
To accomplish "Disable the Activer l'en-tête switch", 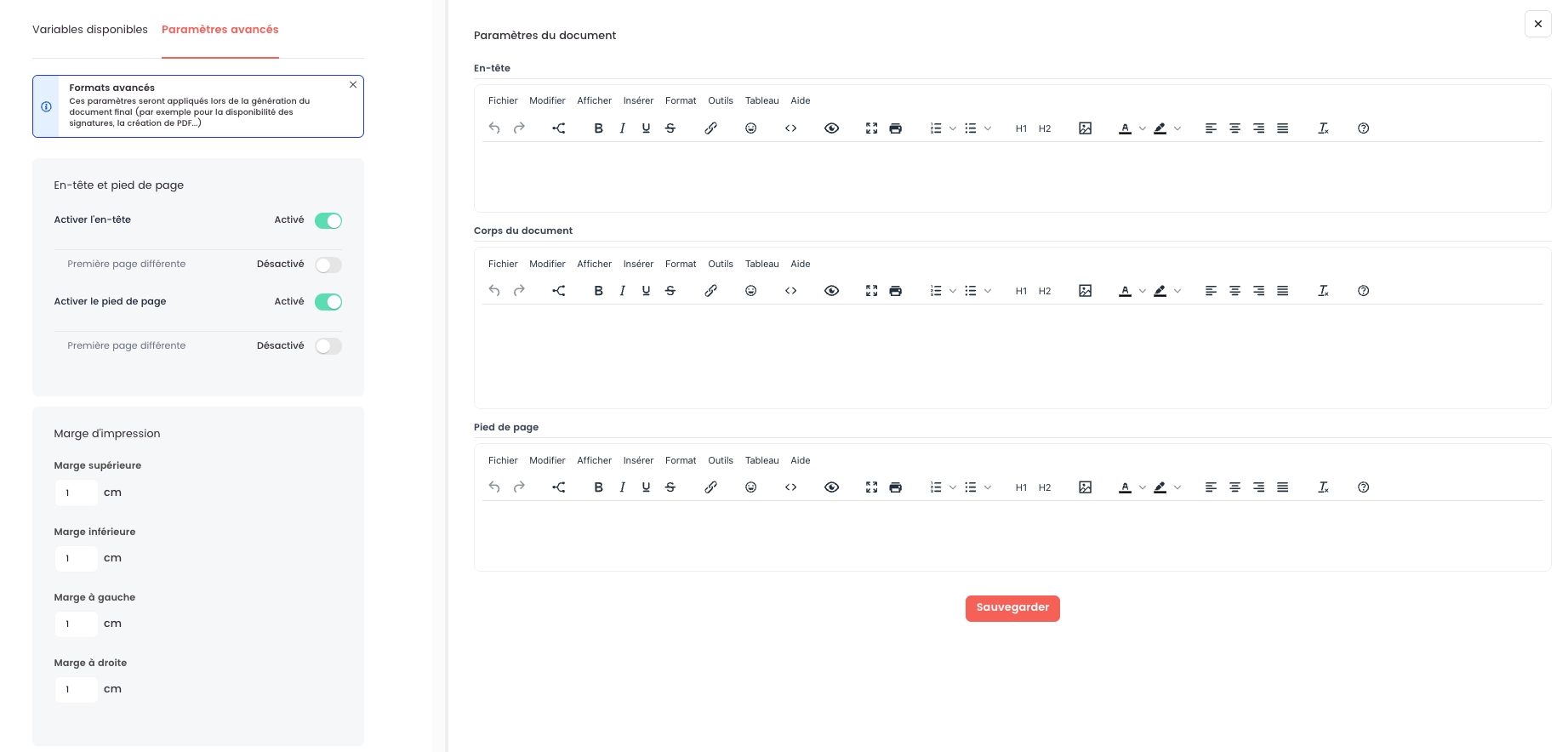I will point(328,220).
